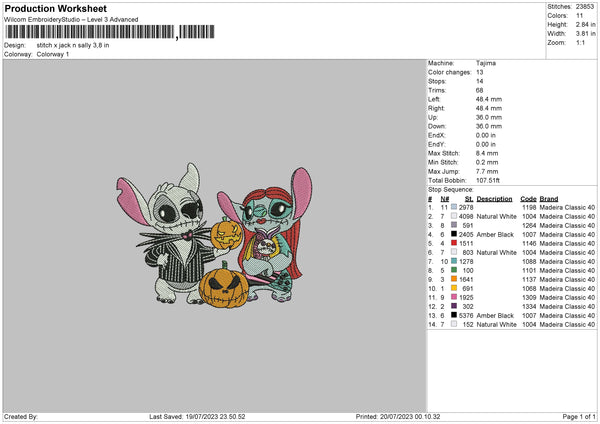Click 'Wilcom EmbroideryStudio – Level 3 Advanced' text
Image resolution: width=600 pixels, height=424 pixels.
(71, 20)
